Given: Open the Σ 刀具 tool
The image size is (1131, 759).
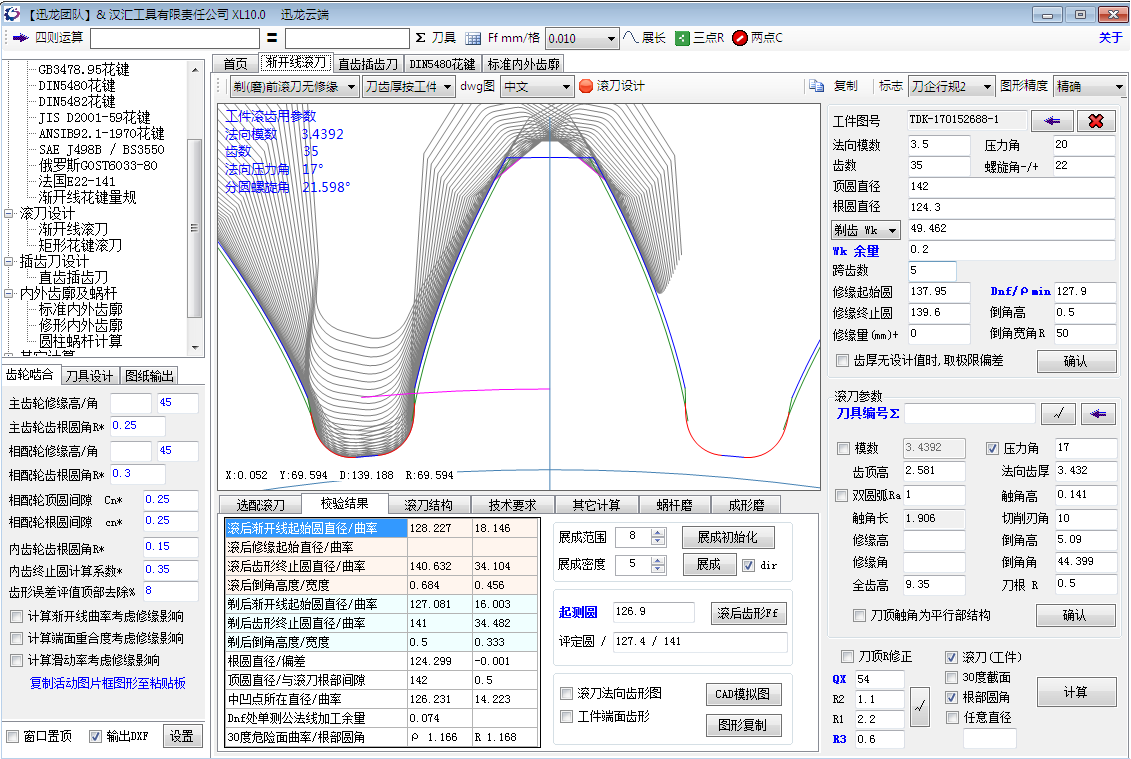Looking at the screenshot, I should (436, 38).
